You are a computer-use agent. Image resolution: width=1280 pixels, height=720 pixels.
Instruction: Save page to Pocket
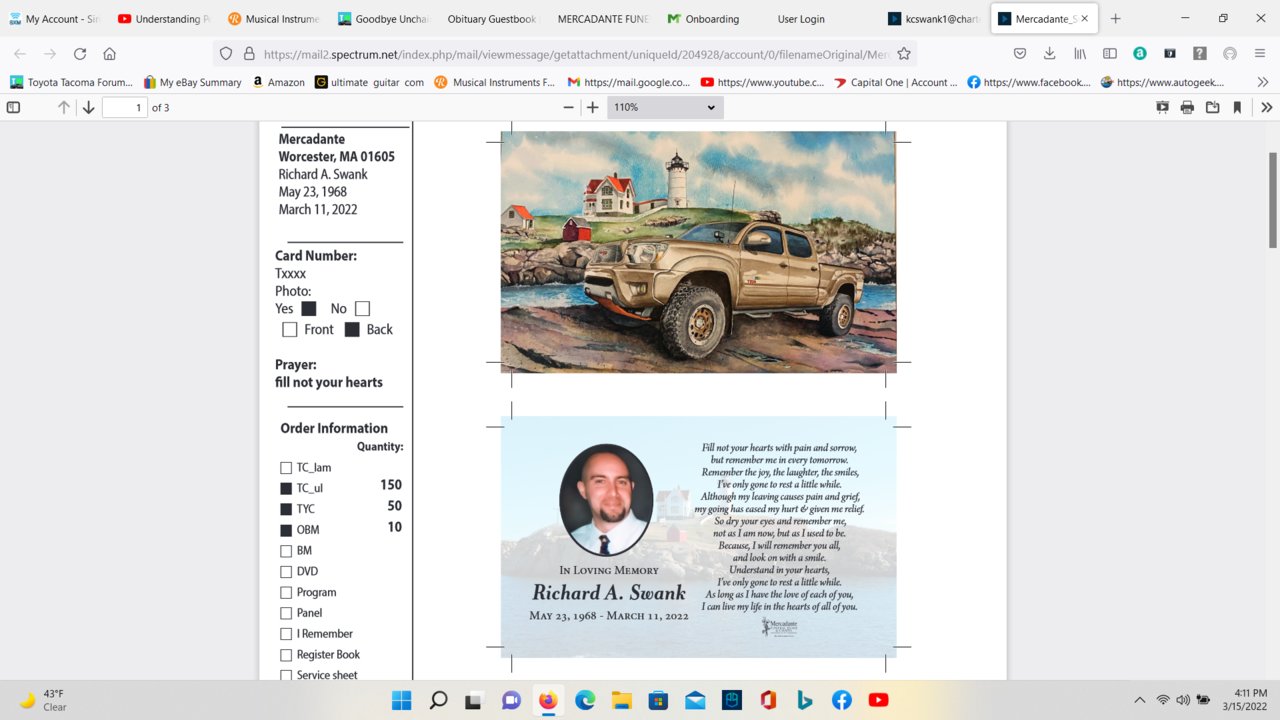click(x=1020, y=54)
